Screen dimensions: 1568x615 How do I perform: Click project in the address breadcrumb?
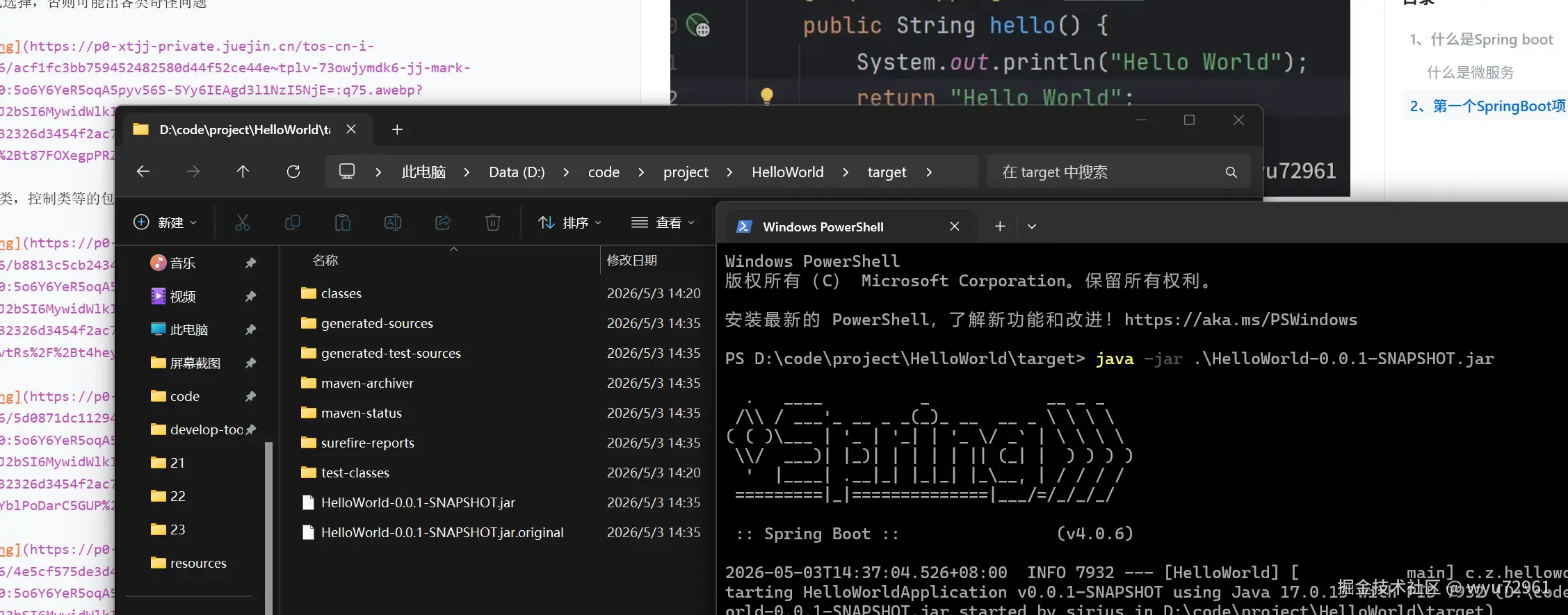(x=686, y=172)
